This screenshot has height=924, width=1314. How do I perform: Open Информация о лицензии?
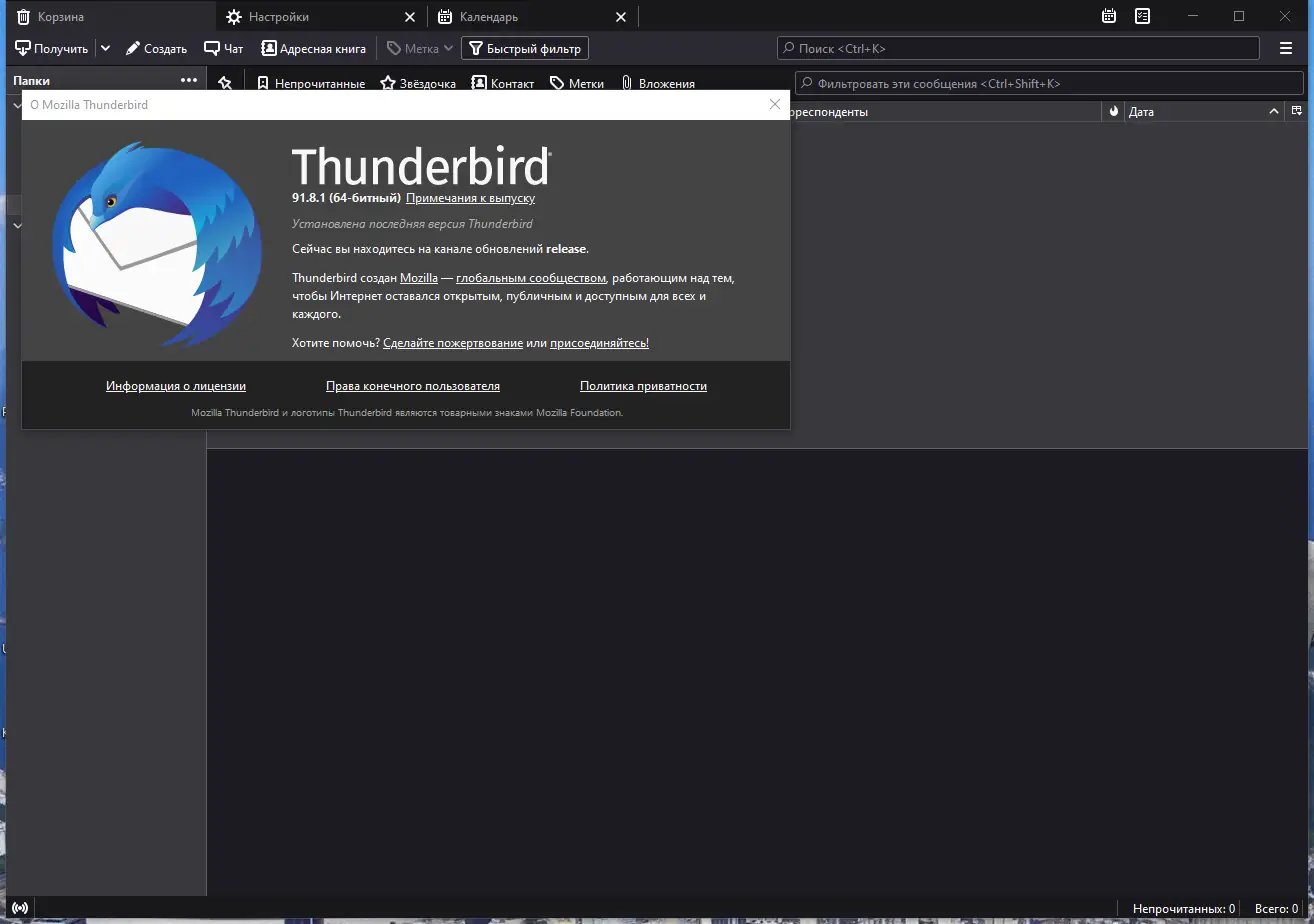[x=176, y=386]
